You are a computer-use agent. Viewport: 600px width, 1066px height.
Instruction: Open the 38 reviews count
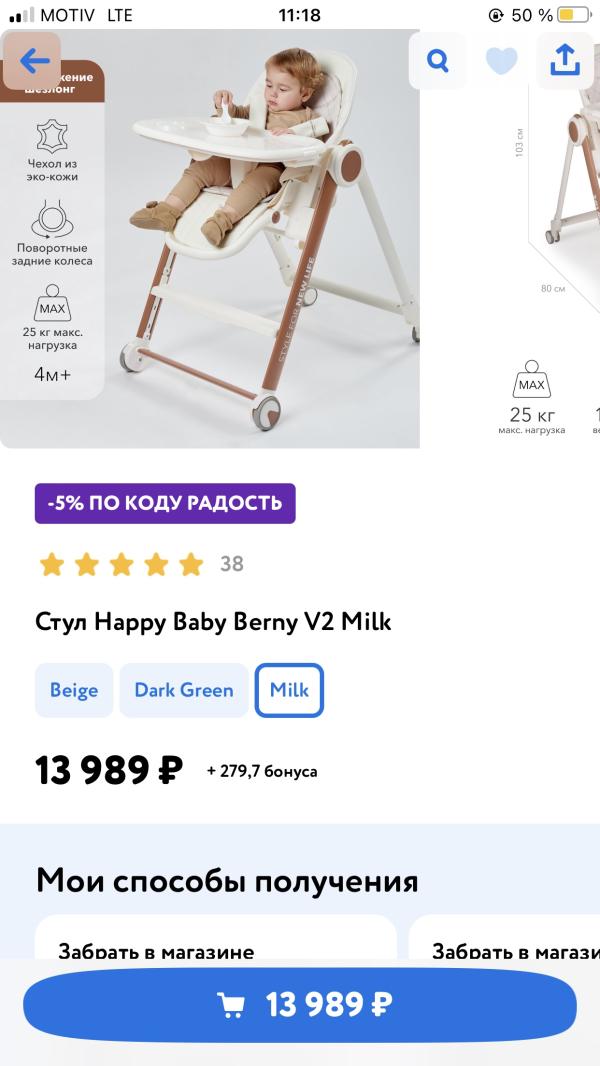232,564
